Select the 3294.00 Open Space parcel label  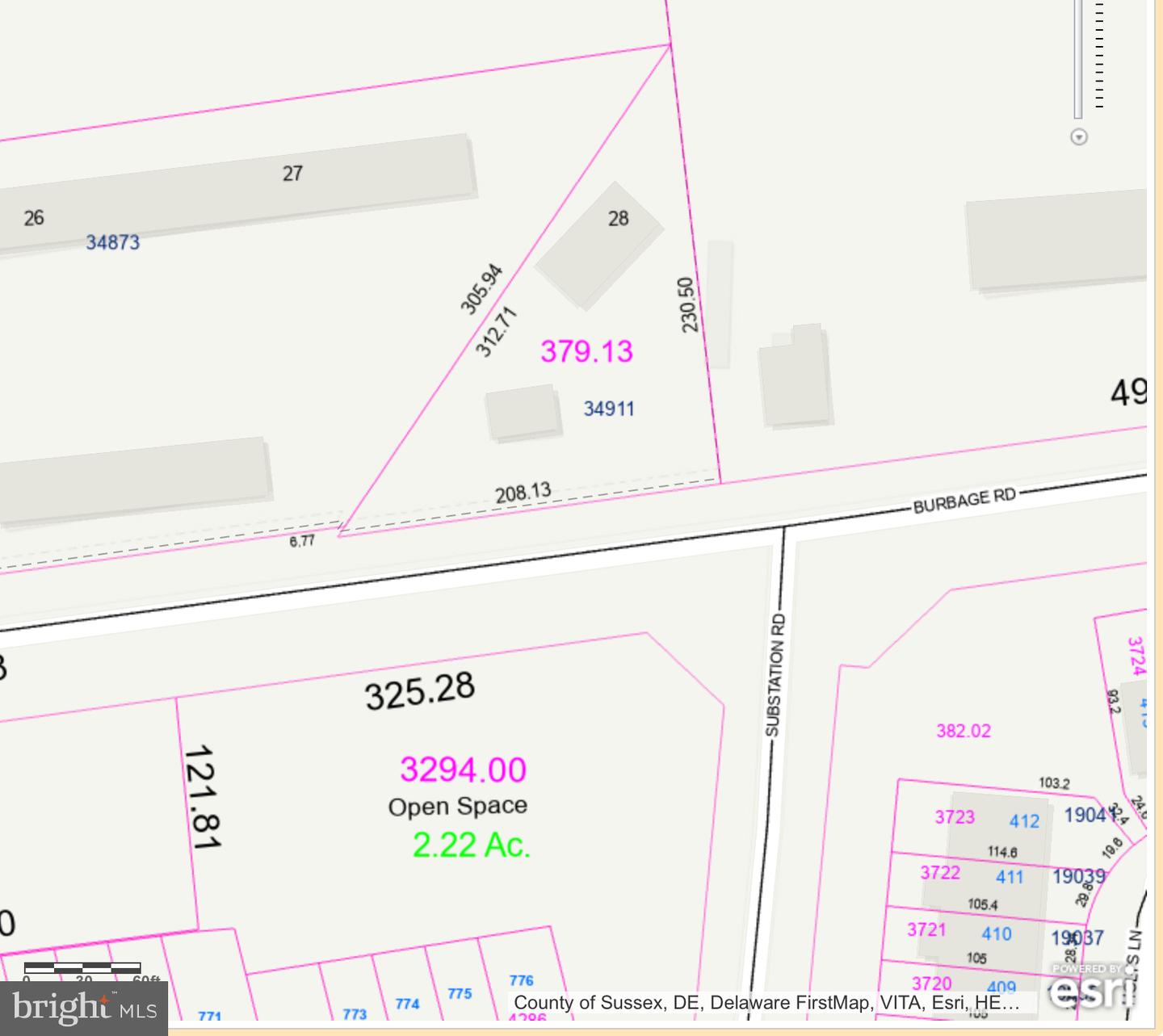(463, 770)
